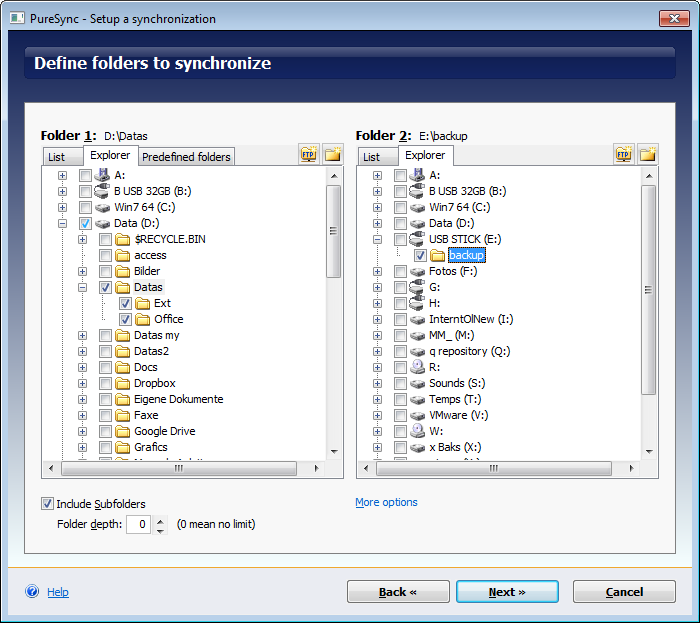
Task: Collapse the USB STICK (E:) node
Action: click(x=378, y=239)
